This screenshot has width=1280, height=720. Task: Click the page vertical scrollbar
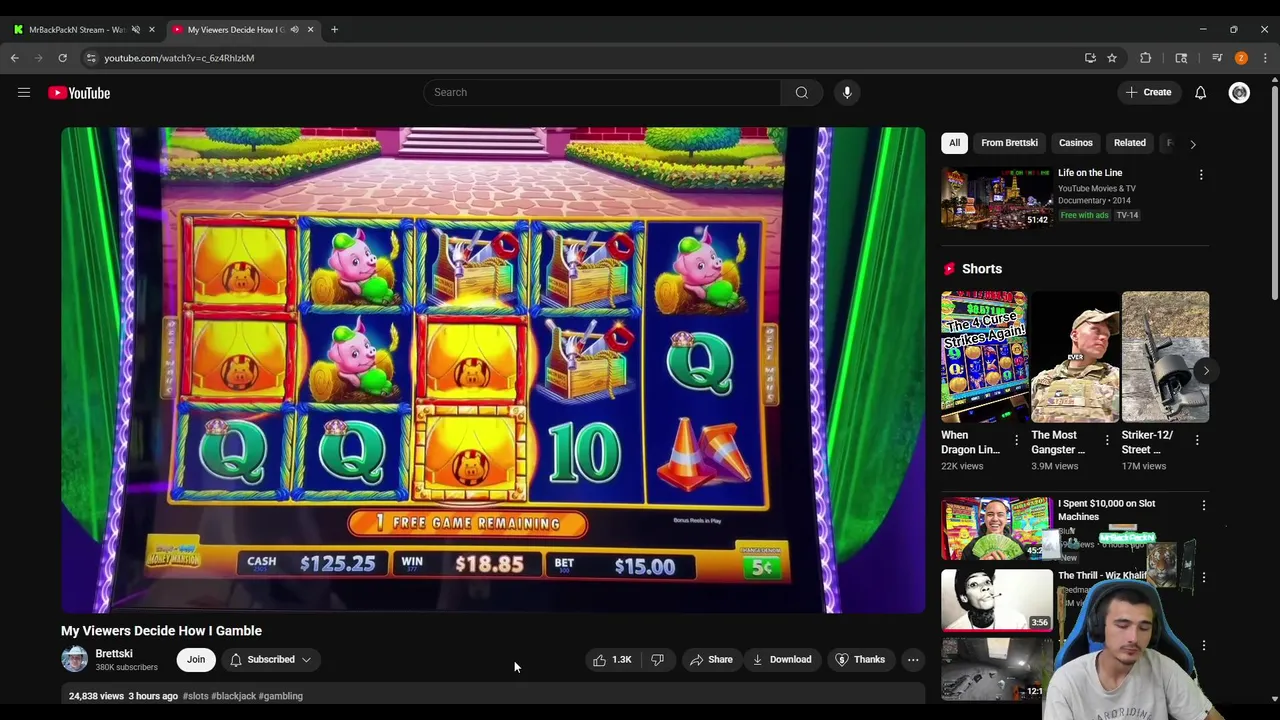pos(1274,193)
